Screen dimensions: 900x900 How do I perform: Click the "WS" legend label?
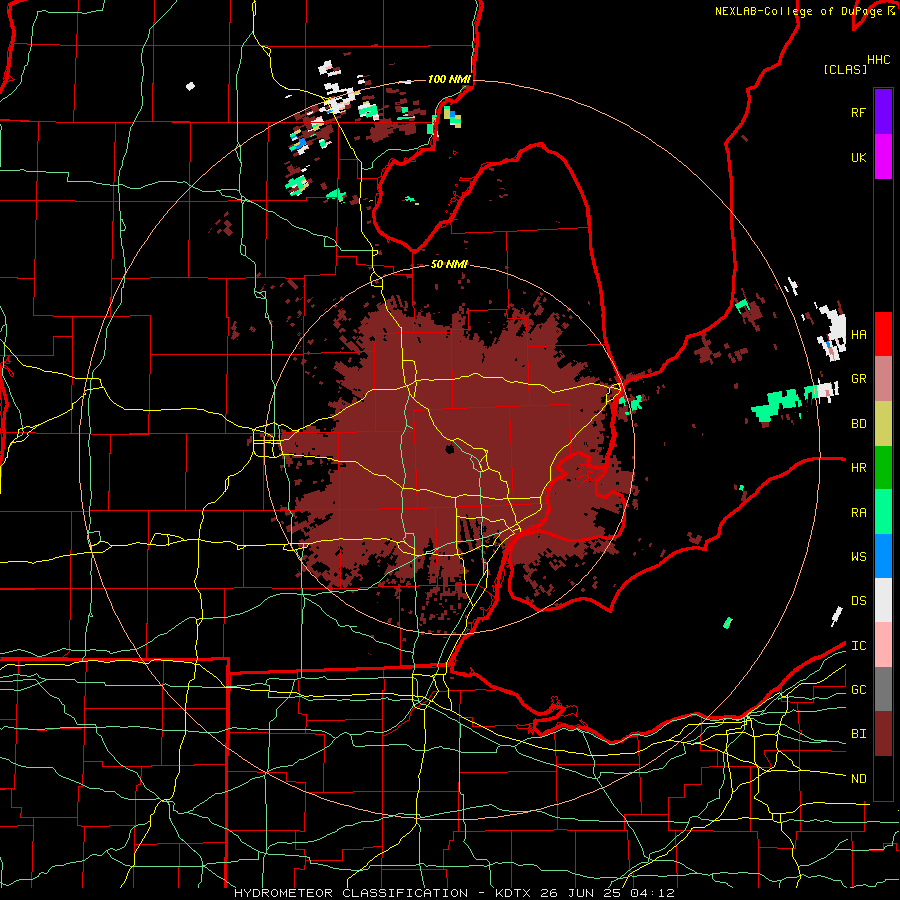pyautogui.click(x=858, y=557)
